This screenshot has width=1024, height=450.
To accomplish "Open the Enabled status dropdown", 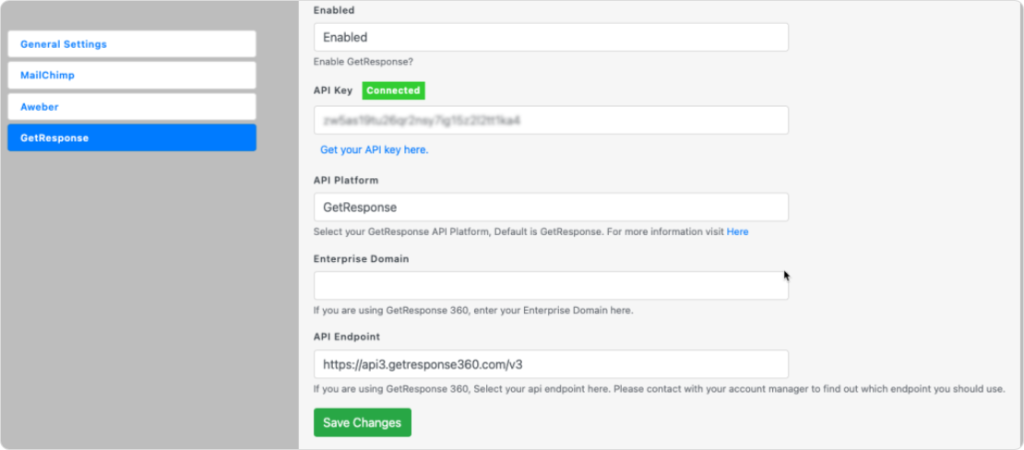I will (x=551, y=37).
